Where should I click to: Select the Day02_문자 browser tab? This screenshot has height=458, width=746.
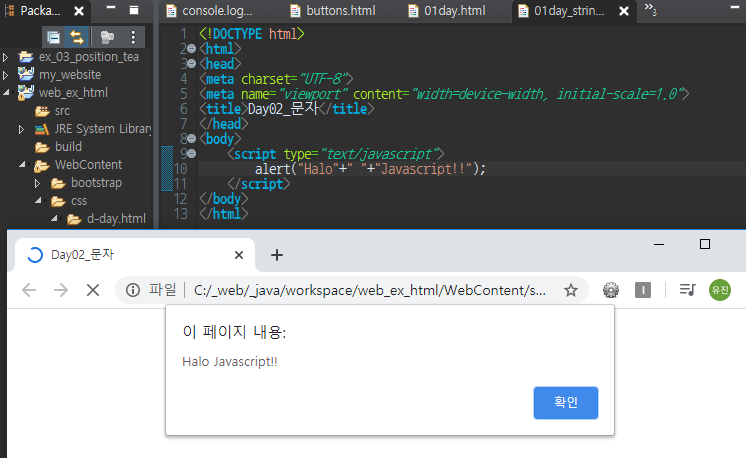coord(135,255)
